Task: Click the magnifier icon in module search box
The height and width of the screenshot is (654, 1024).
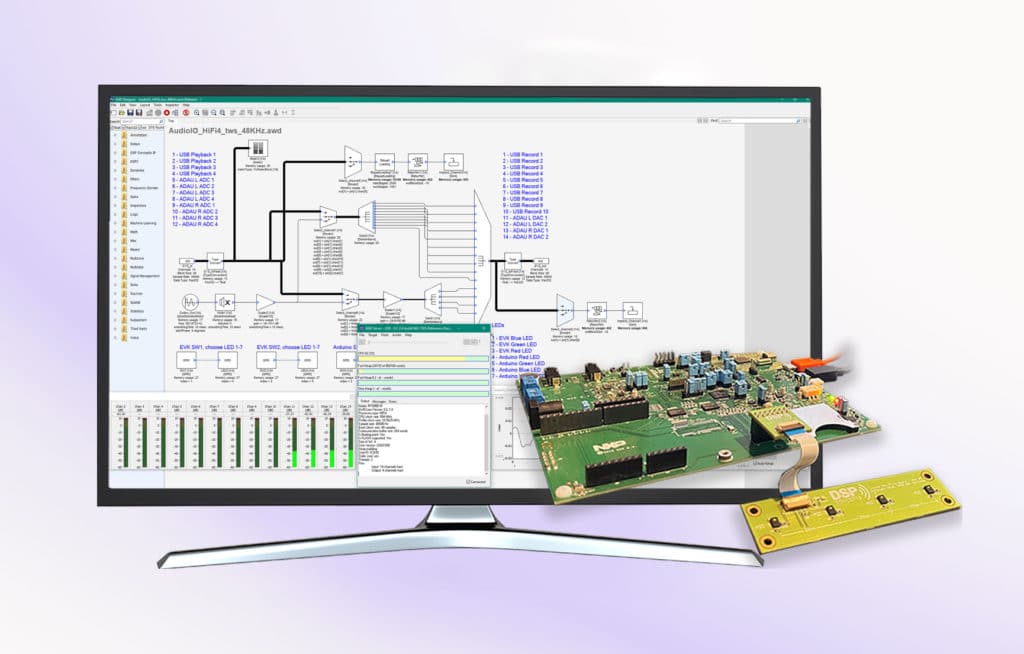Action: 161,122
